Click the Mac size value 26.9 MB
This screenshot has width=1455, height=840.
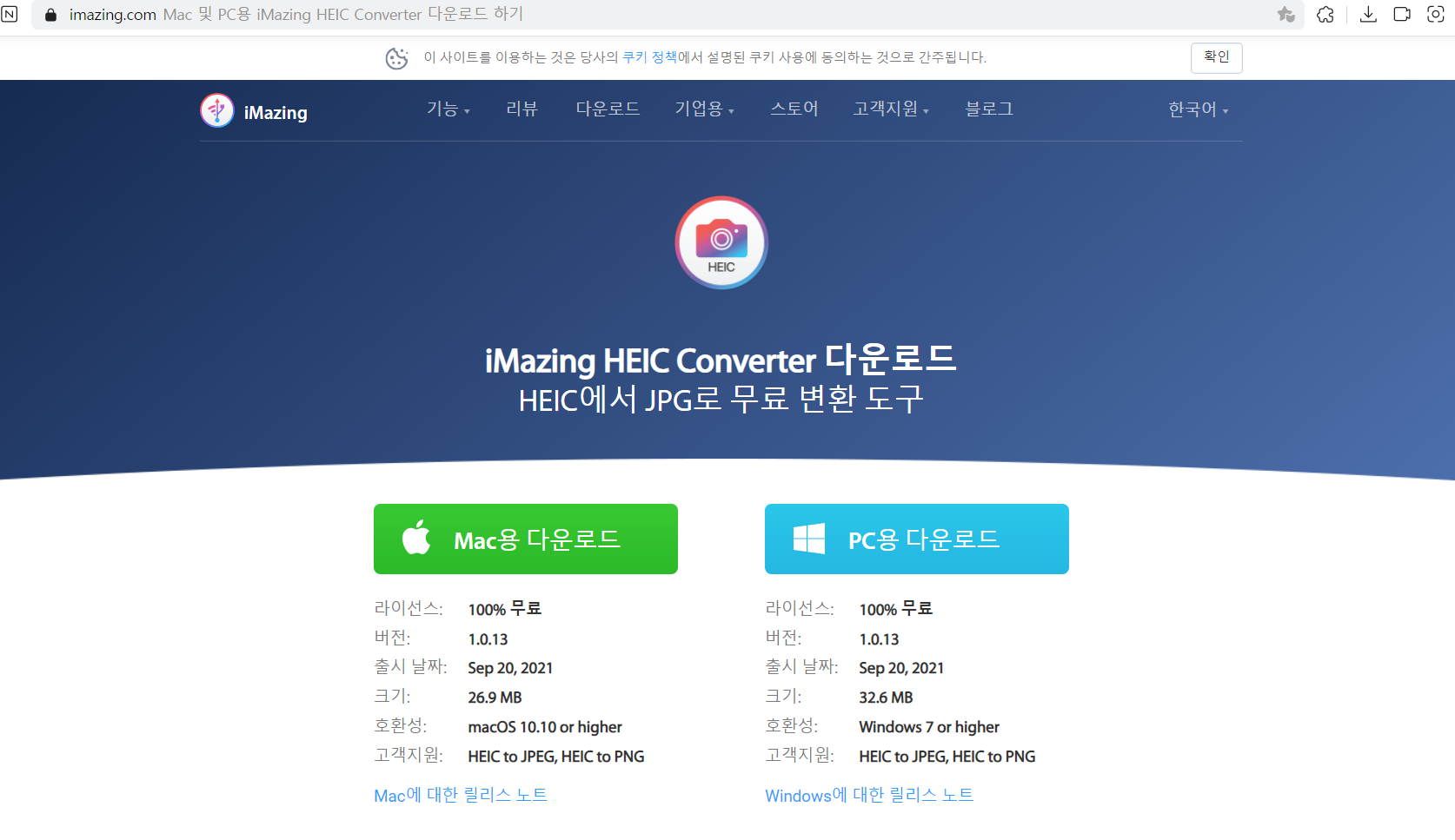click(495, 698)
